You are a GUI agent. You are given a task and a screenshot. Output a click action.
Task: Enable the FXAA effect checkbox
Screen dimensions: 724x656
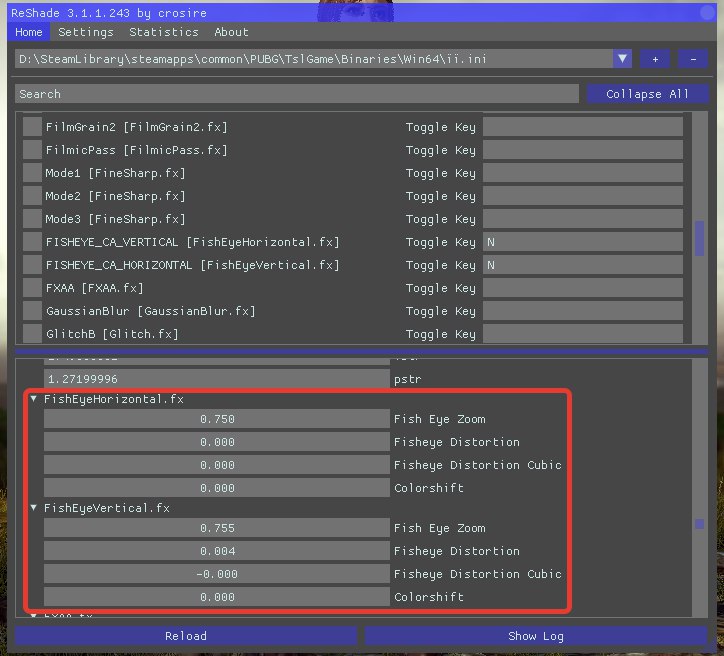[x=32, y=288]
